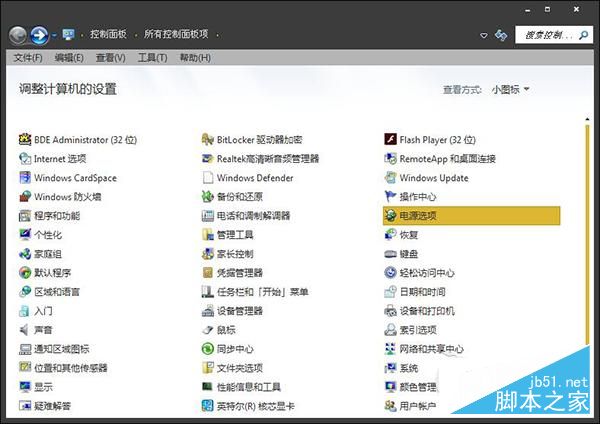
Task: Open the 恢复 link
Action: (409, 235)
